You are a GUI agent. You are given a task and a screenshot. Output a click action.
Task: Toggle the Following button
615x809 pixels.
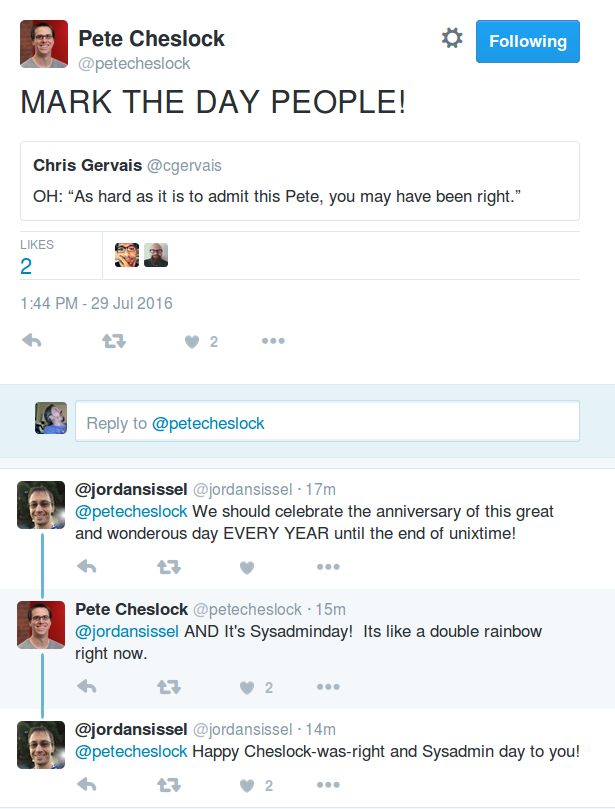[x=528, y=41]
